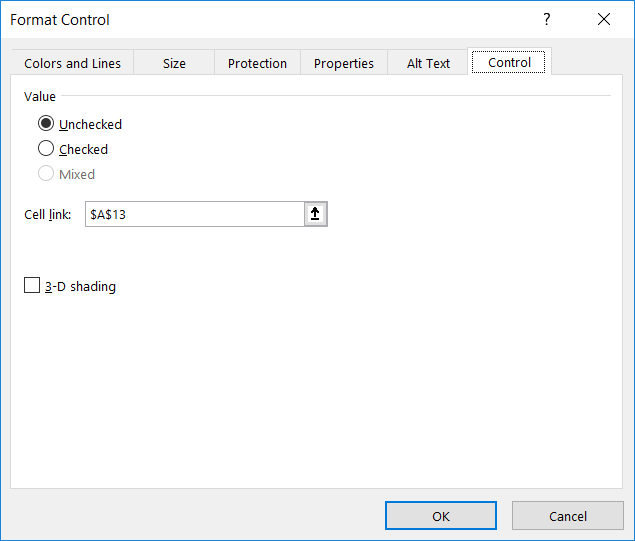Click the "Cell link:" label text
Image resolution: width=635 pixels, height=541 pixels.
[48, 214]
